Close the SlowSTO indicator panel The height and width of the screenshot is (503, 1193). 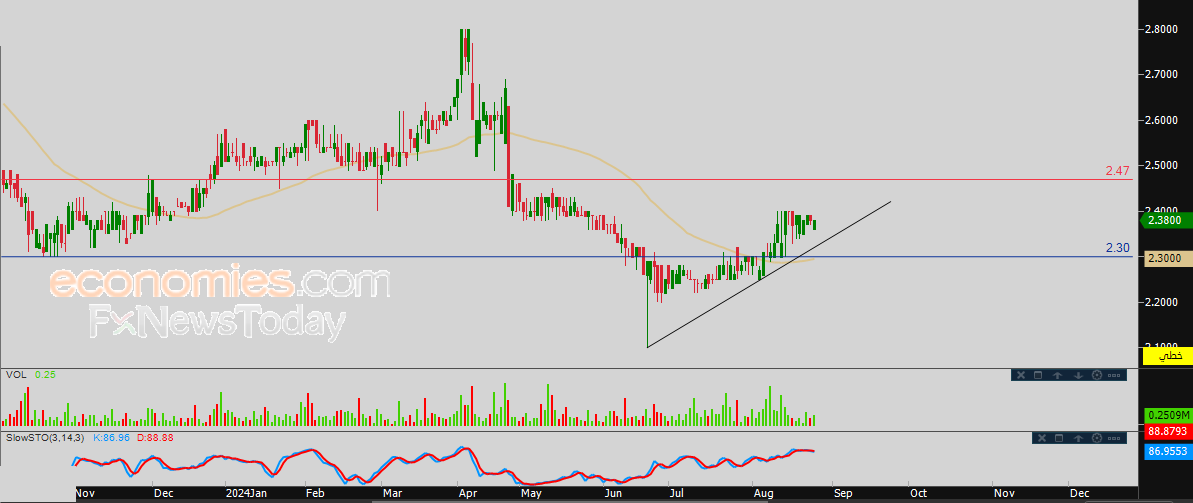(x=1042, y=438)
